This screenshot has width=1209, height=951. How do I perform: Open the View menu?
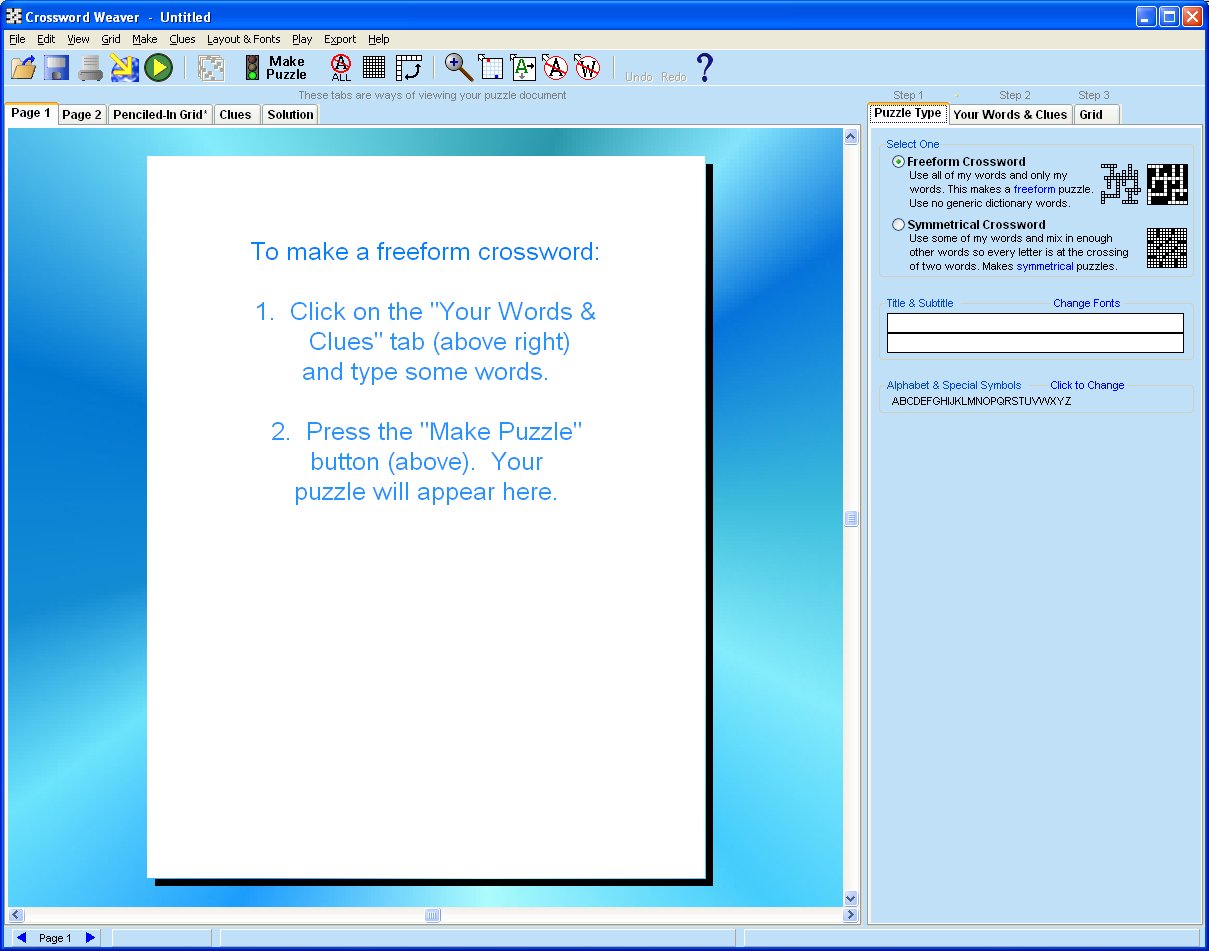click(79, 40)
